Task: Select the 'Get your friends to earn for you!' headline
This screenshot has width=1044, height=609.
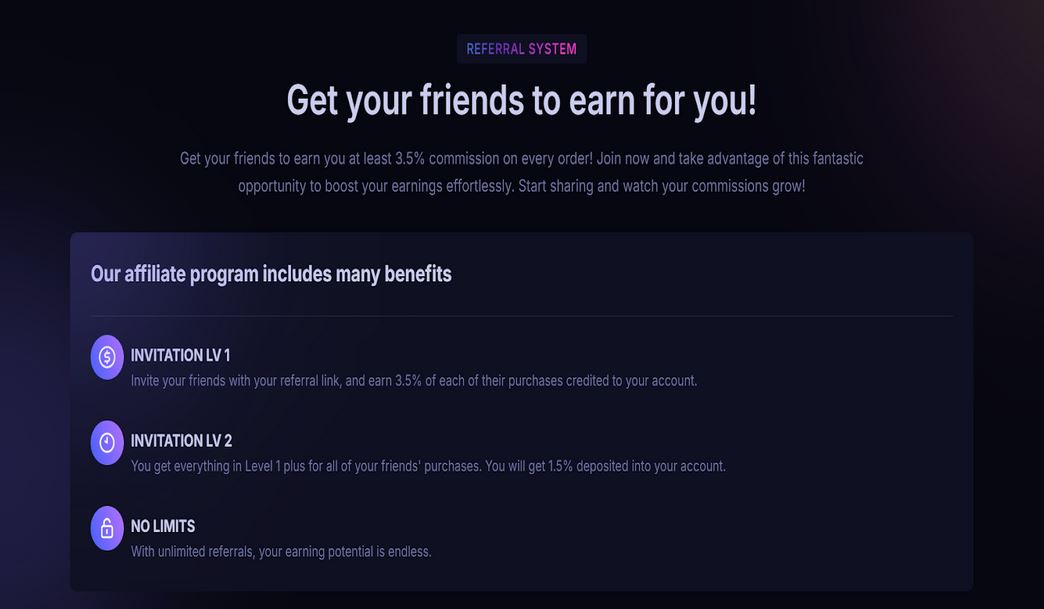Action: pyautogui.click(x=521, y=101)
